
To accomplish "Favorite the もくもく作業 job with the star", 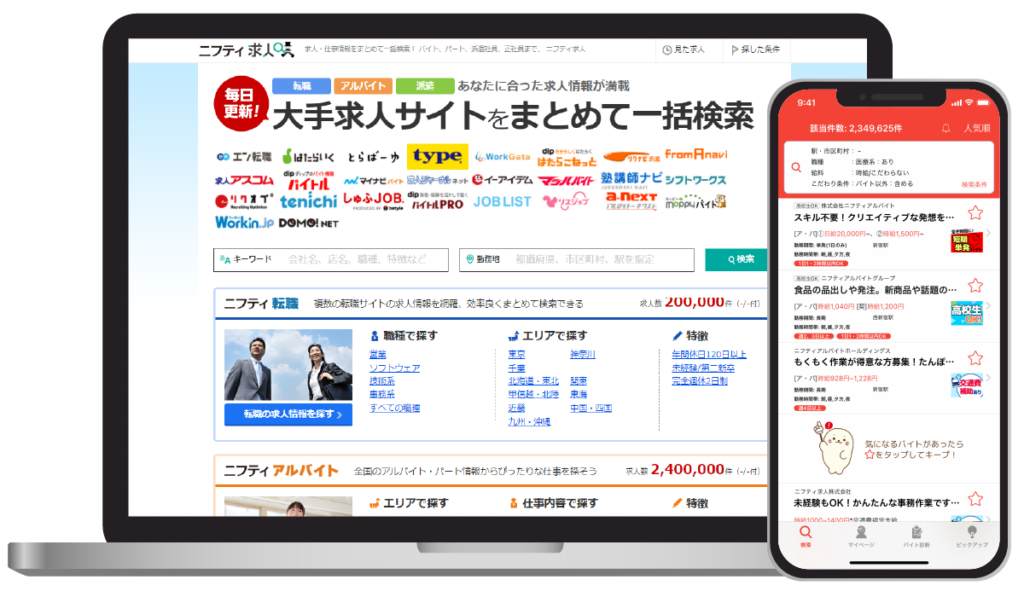I will (x=976, y=358).
